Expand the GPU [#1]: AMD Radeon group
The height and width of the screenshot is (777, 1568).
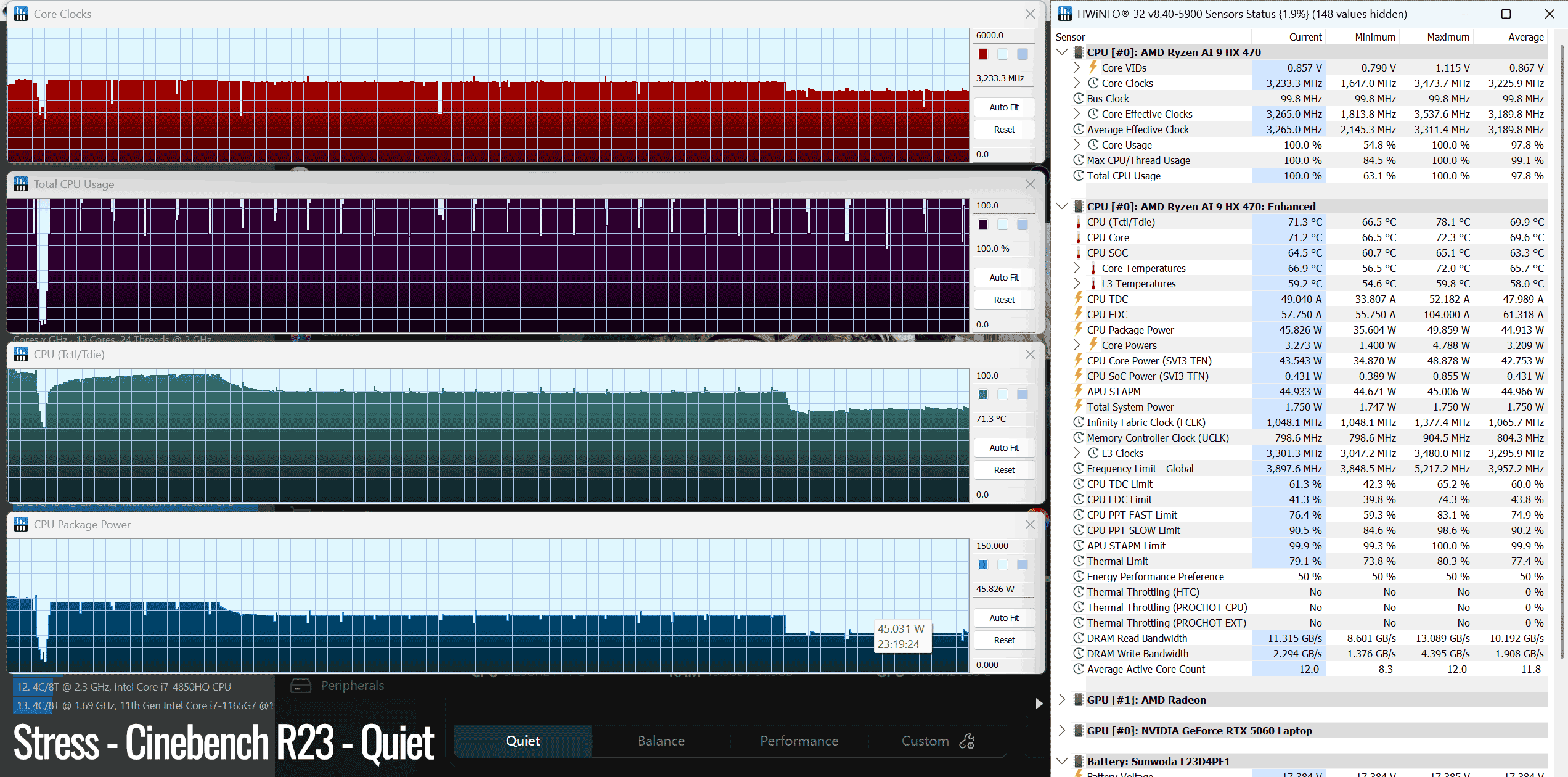(1062, 699)
